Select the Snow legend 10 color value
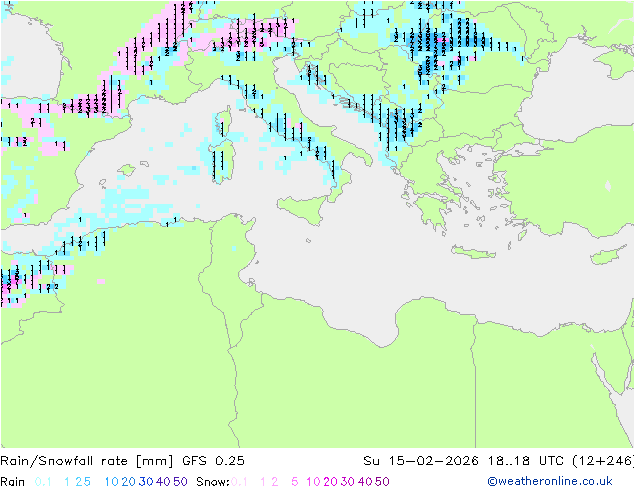 tap(313, 482)
